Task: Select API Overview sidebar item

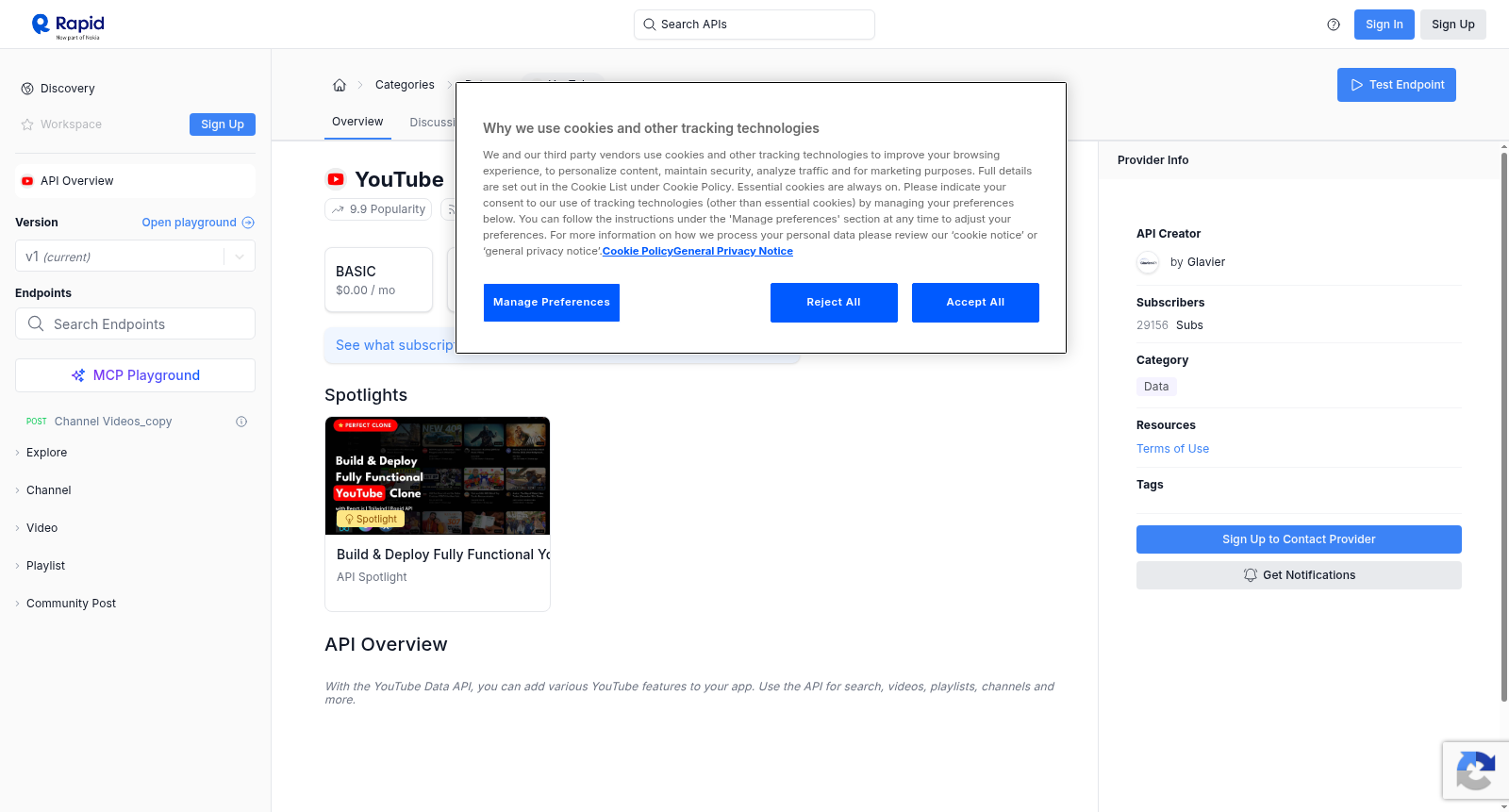Action: pos(135,181)
